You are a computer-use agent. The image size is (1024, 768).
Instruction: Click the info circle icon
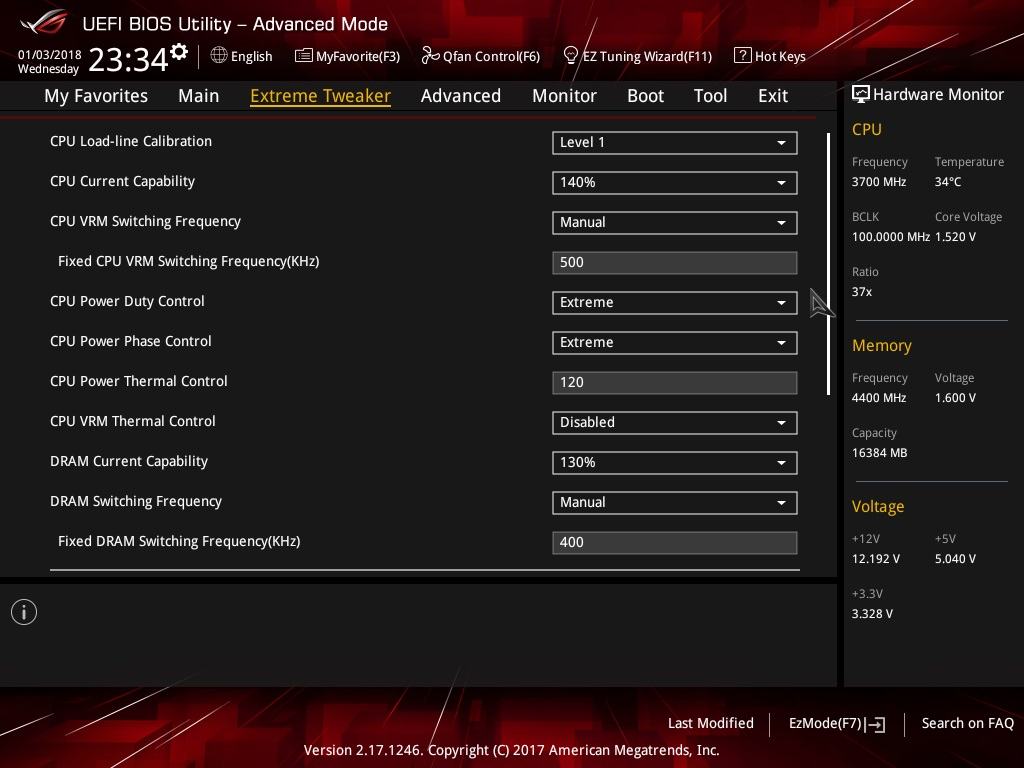tap(24, 612)
